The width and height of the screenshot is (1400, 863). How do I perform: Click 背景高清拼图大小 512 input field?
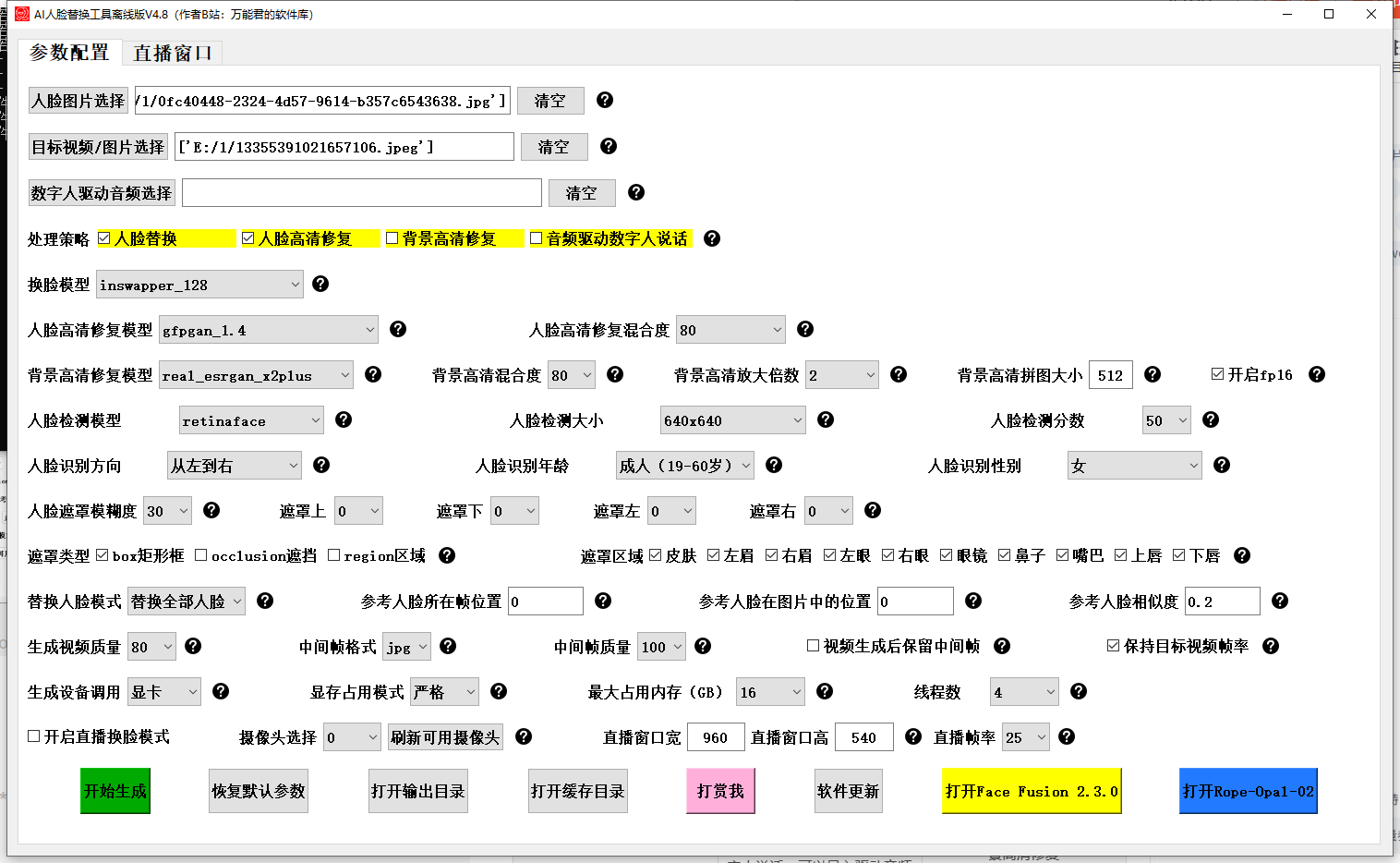1111,375
